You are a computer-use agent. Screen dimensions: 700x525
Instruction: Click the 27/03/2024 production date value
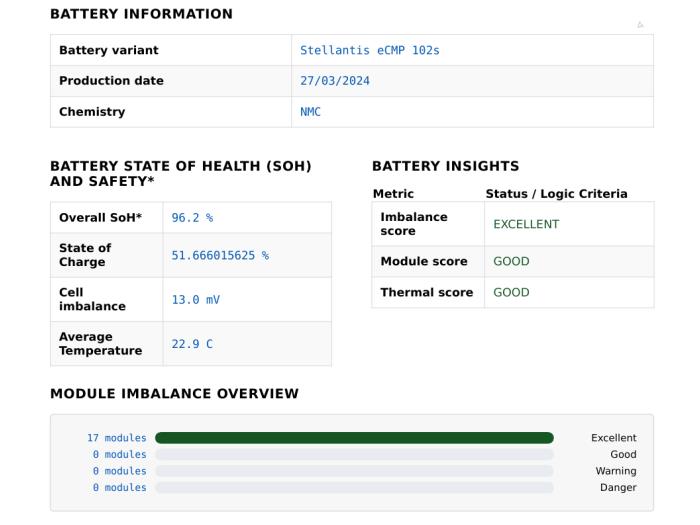click(x=335, y=81)
